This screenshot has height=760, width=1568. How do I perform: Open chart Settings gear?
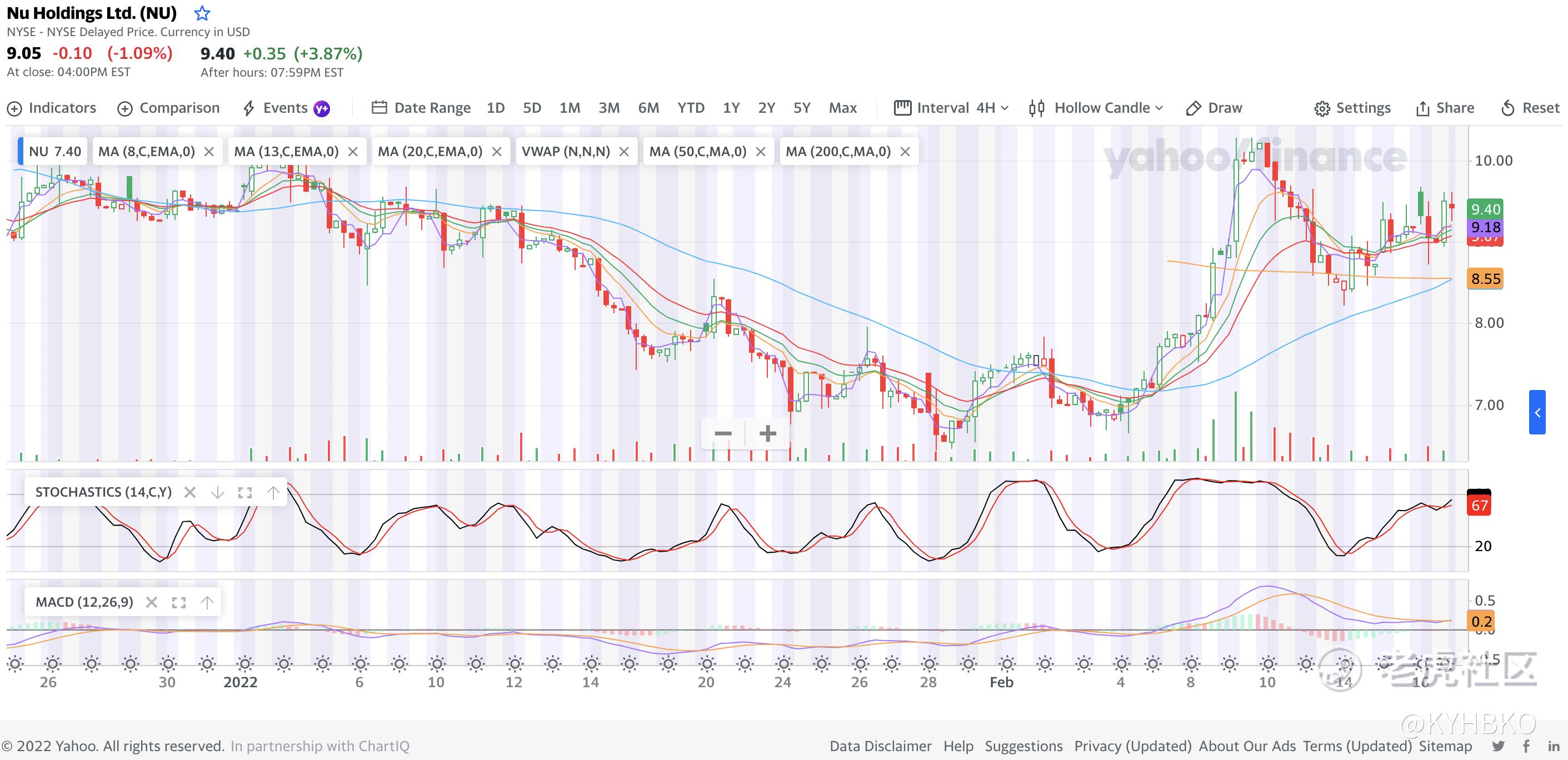click(x=1352, y=108)
